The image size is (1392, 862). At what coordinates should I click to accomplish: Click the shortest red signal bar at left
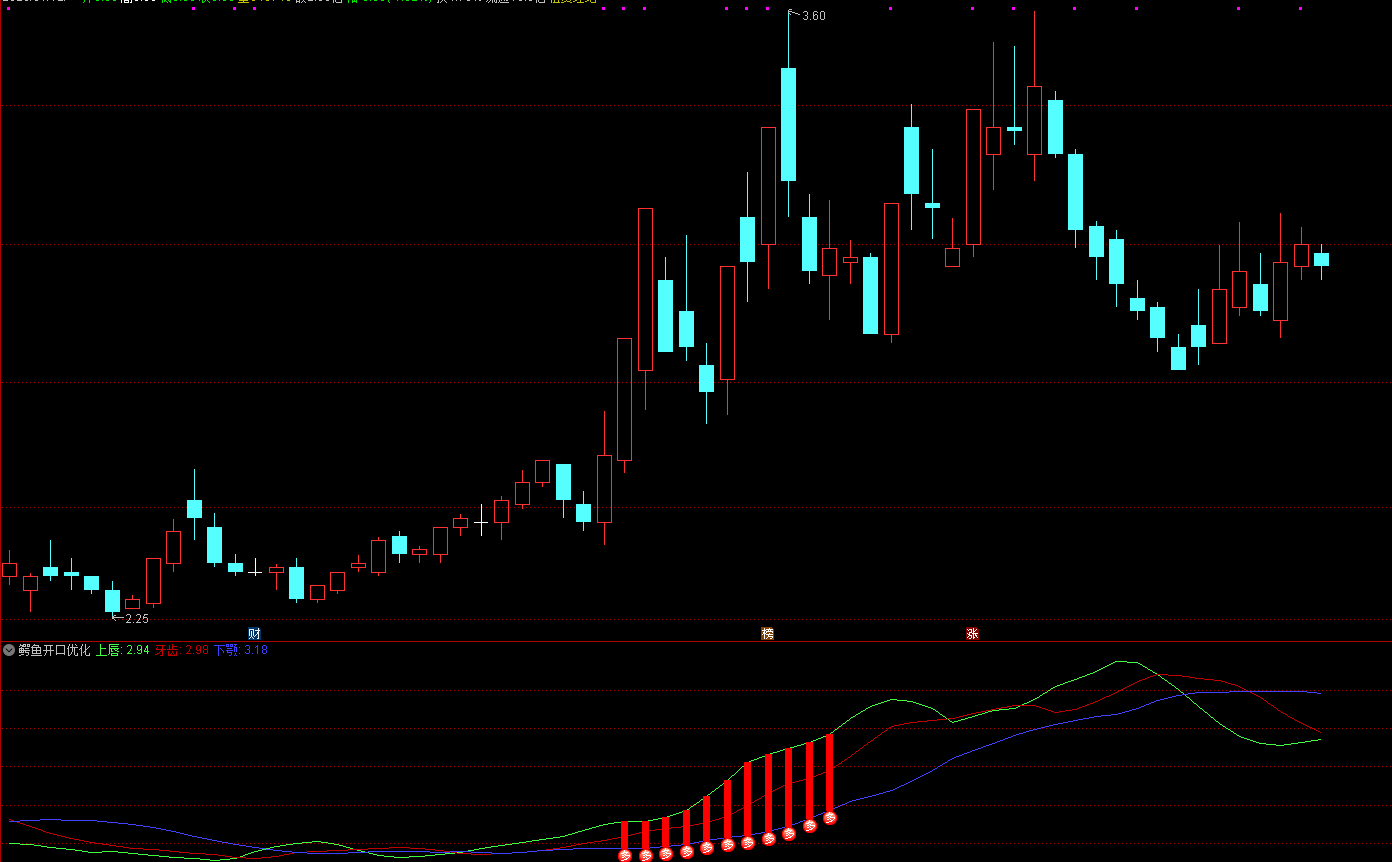pos(625,835)
